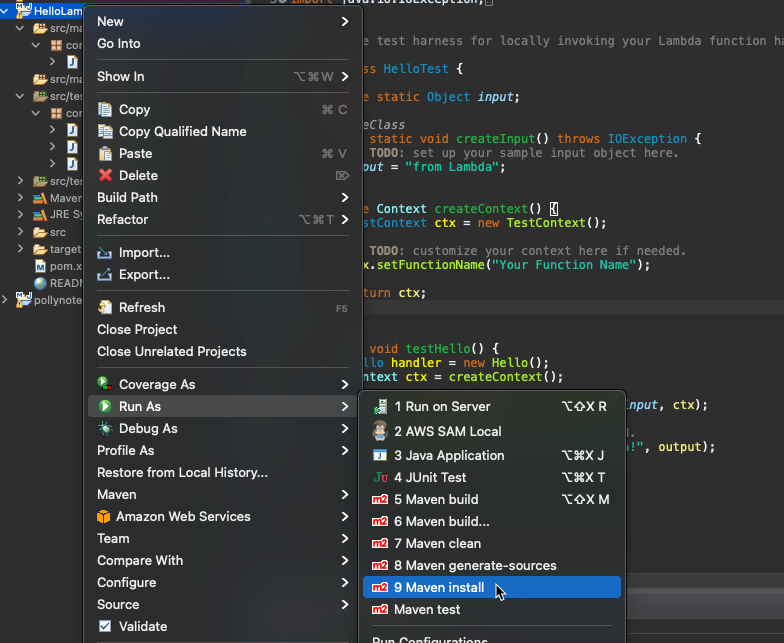Choose Go Into
The width and height of the screenshot is (784, 643).
222,44
